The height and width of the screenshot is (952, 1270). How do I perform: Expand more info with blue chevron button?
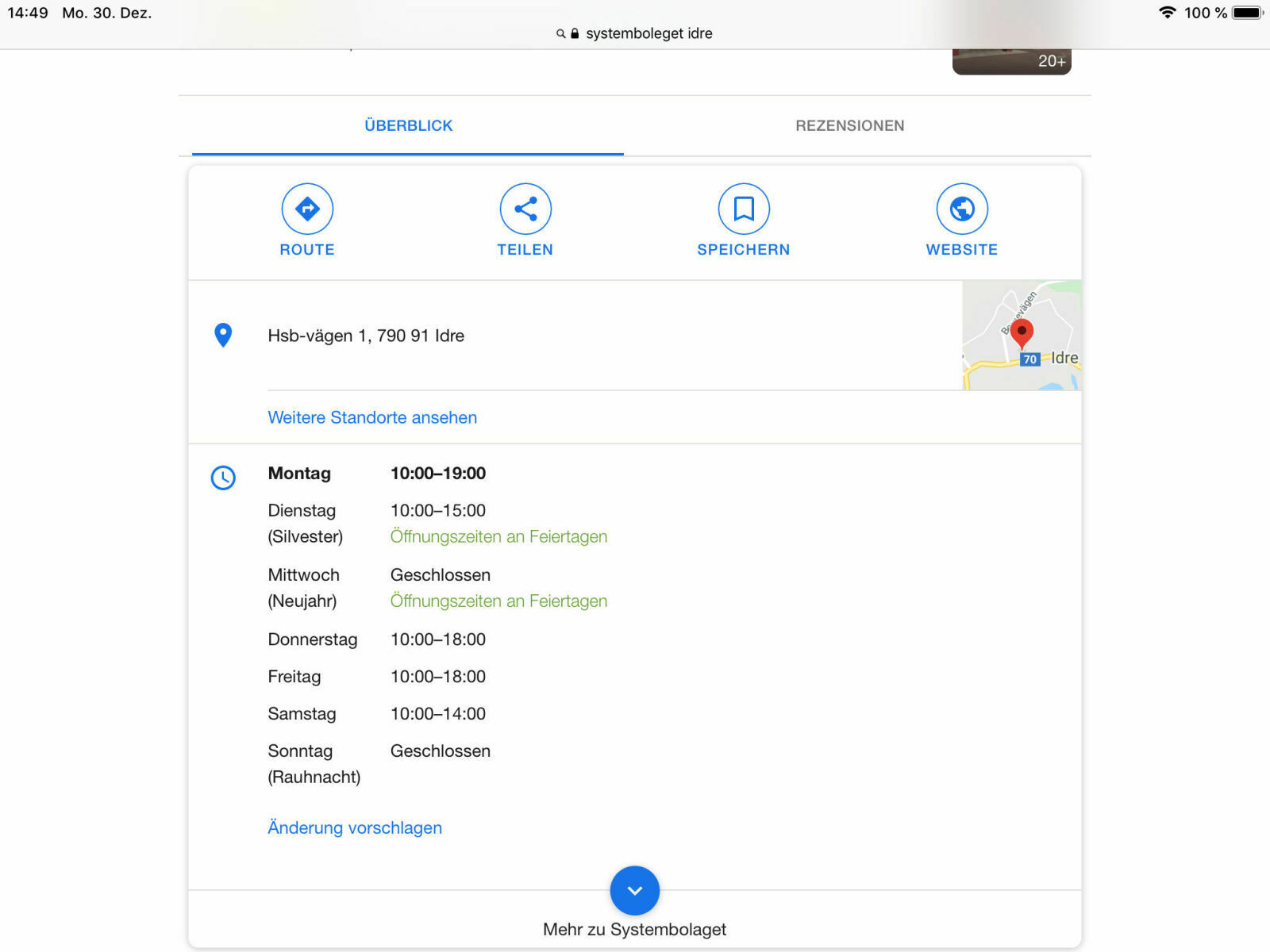coord(635,890)
